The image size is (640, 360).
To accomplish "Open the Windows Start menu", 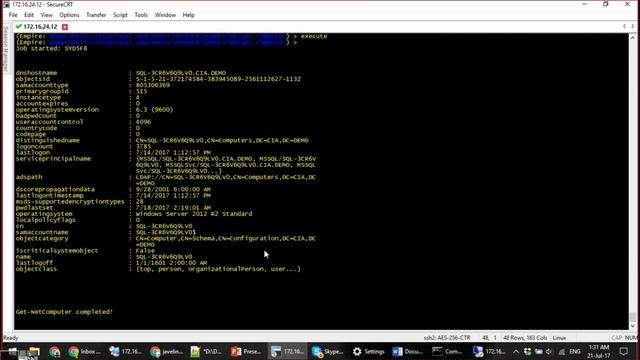I will tap(12, 351).
